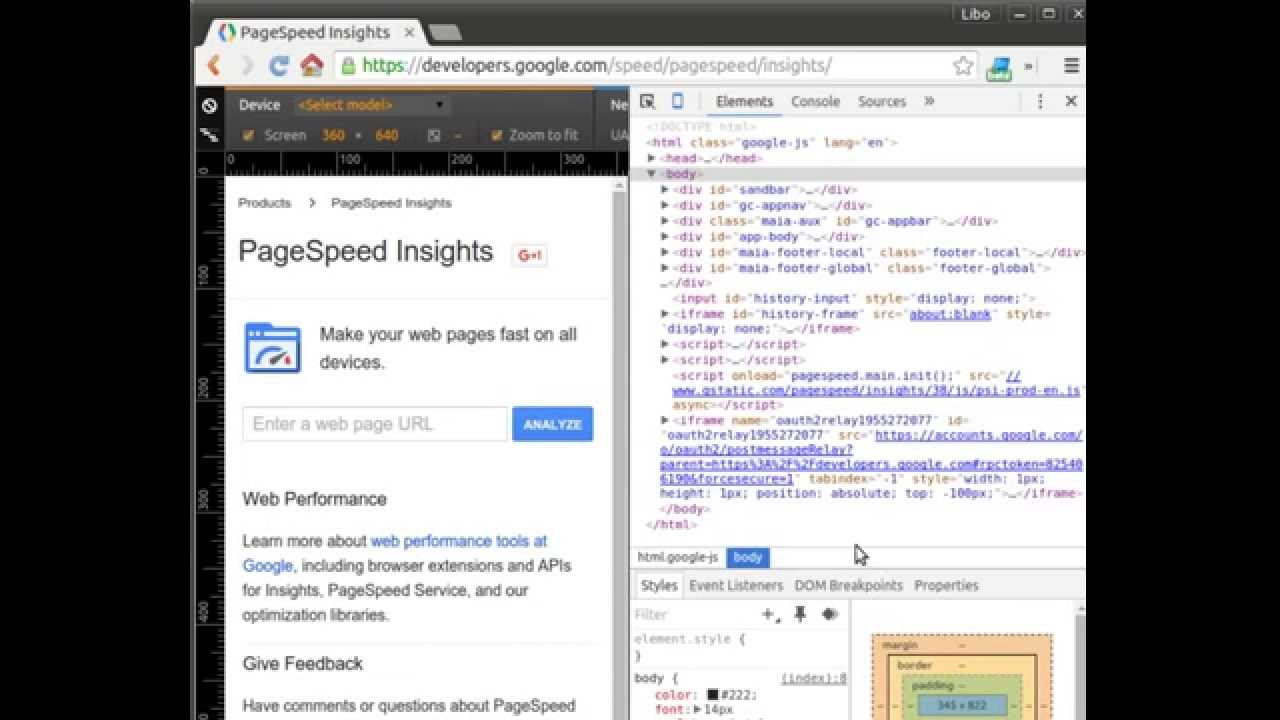Show hidden extensions chevron in toolbar
The image size is (1280, 720).
click(x=1028, y=66)
